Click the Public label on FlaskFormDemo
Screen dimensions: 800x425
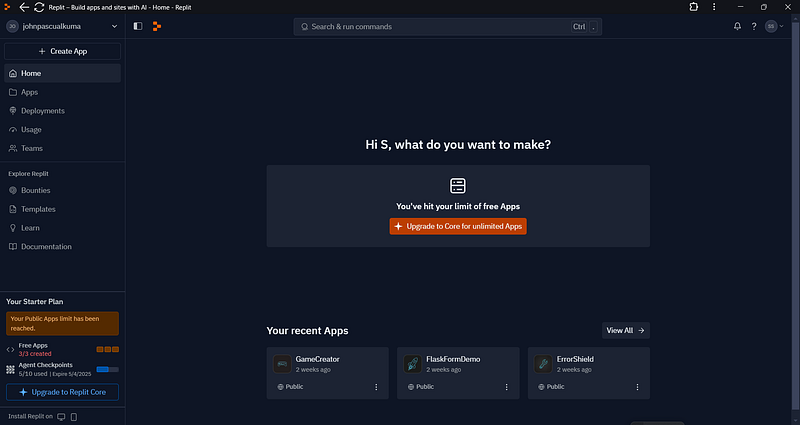click(421, 387)
